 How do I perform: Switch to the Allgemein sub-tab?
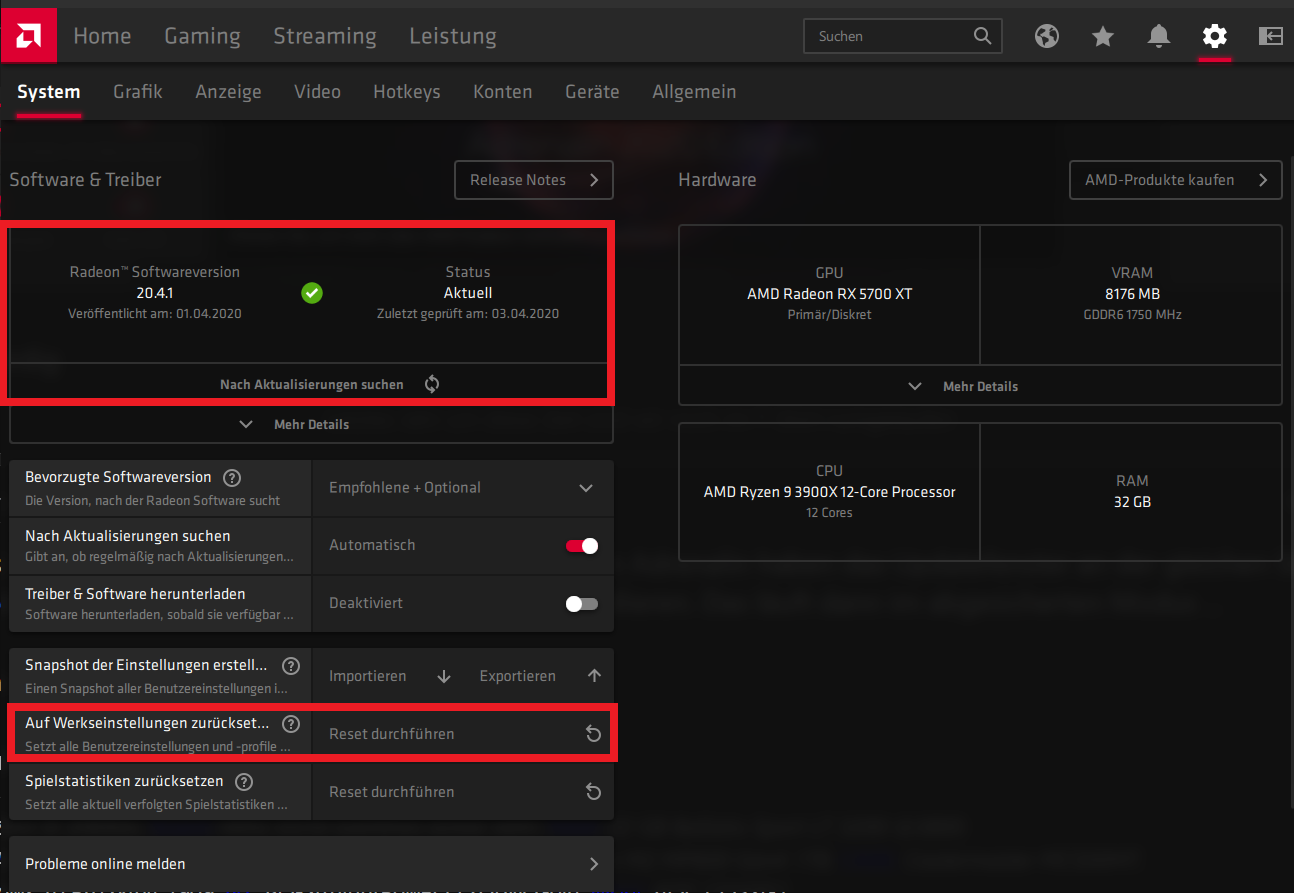pyautogui.click(x=694, y=91)
